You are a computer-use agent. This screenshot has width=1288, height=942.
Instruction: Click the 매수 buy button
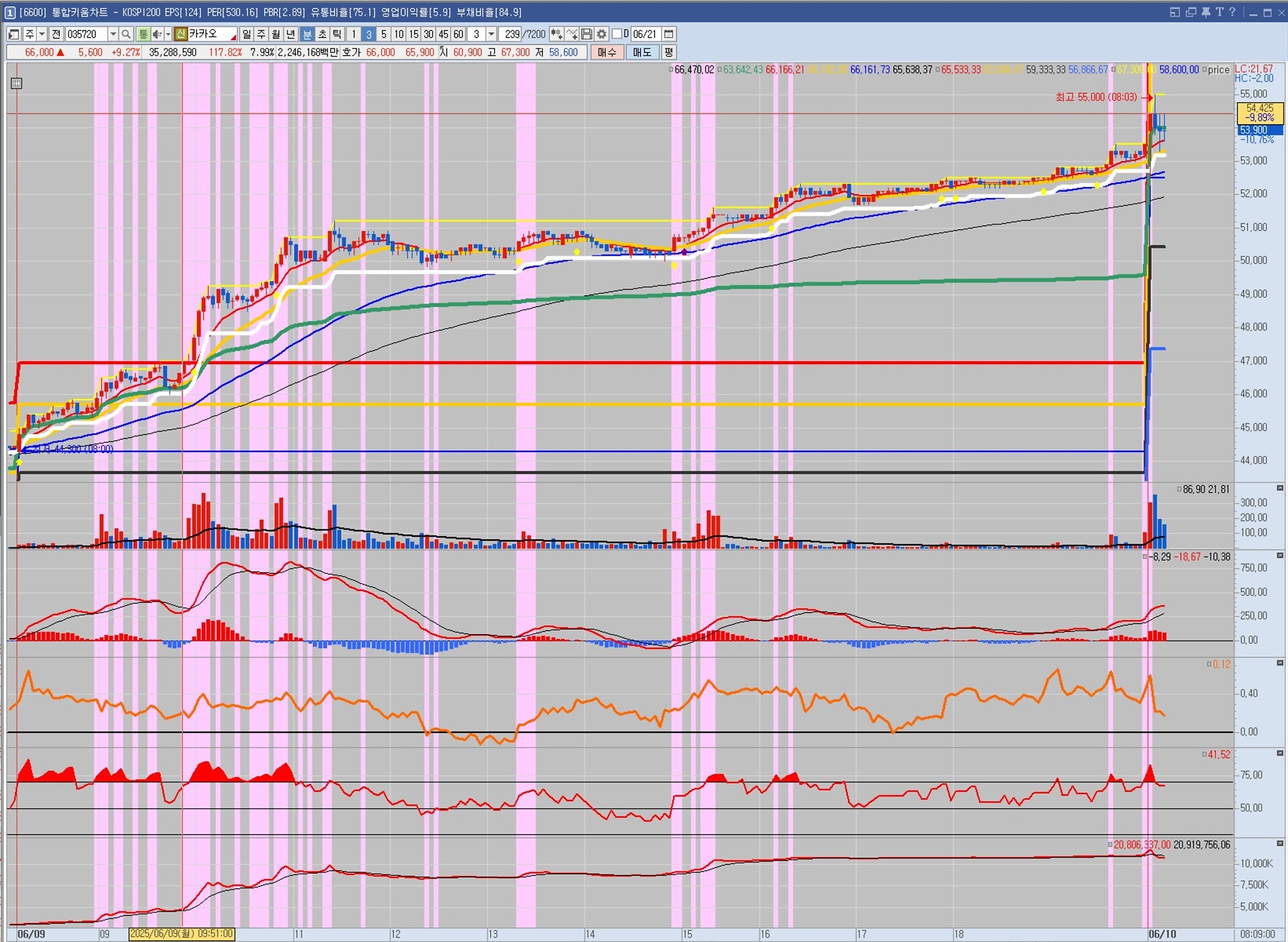pos(607,52)
